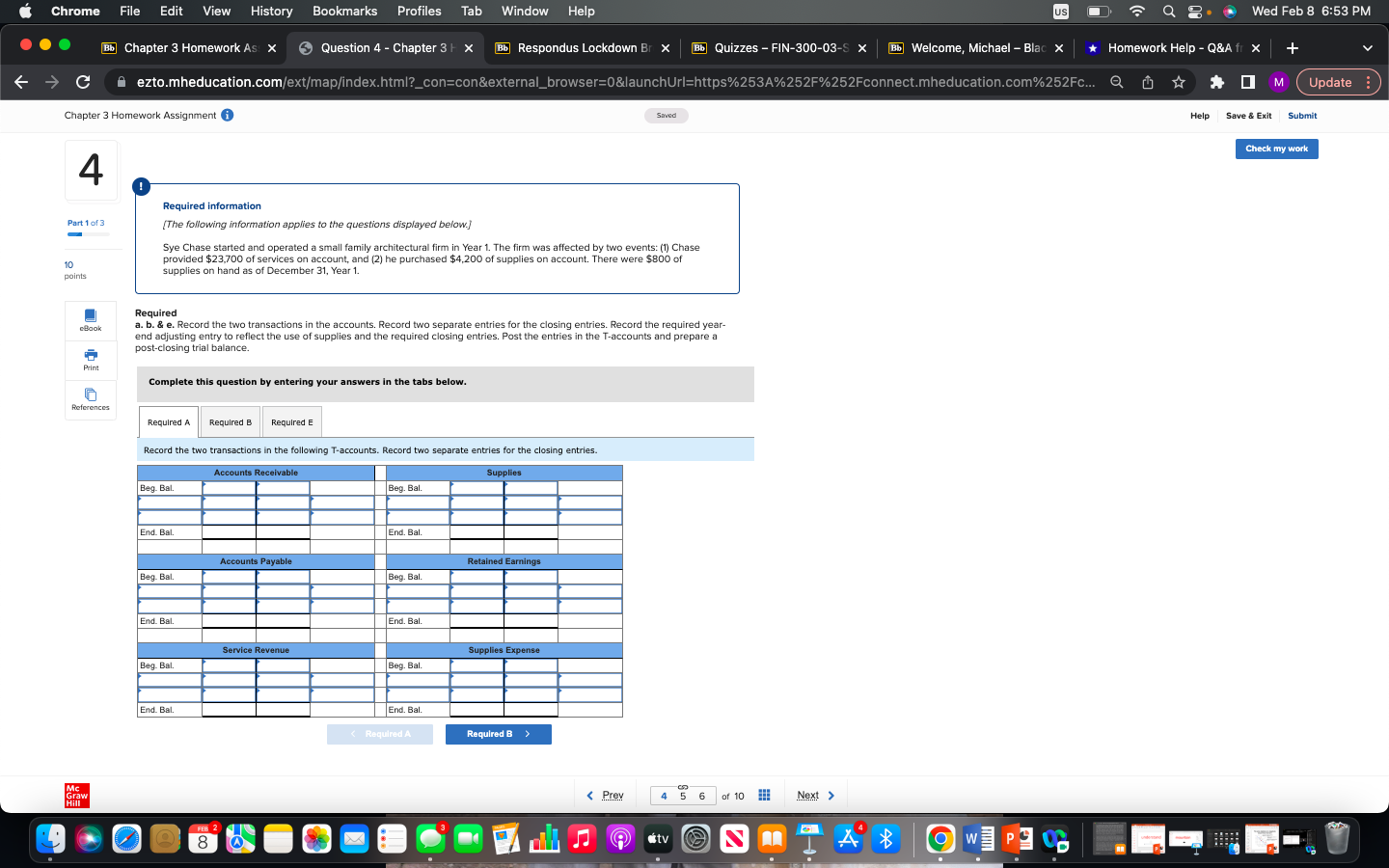This screenshot has width=1389, height=868.
Task: Click the exclamation badge on the Required information box
Action: point(142,187)
